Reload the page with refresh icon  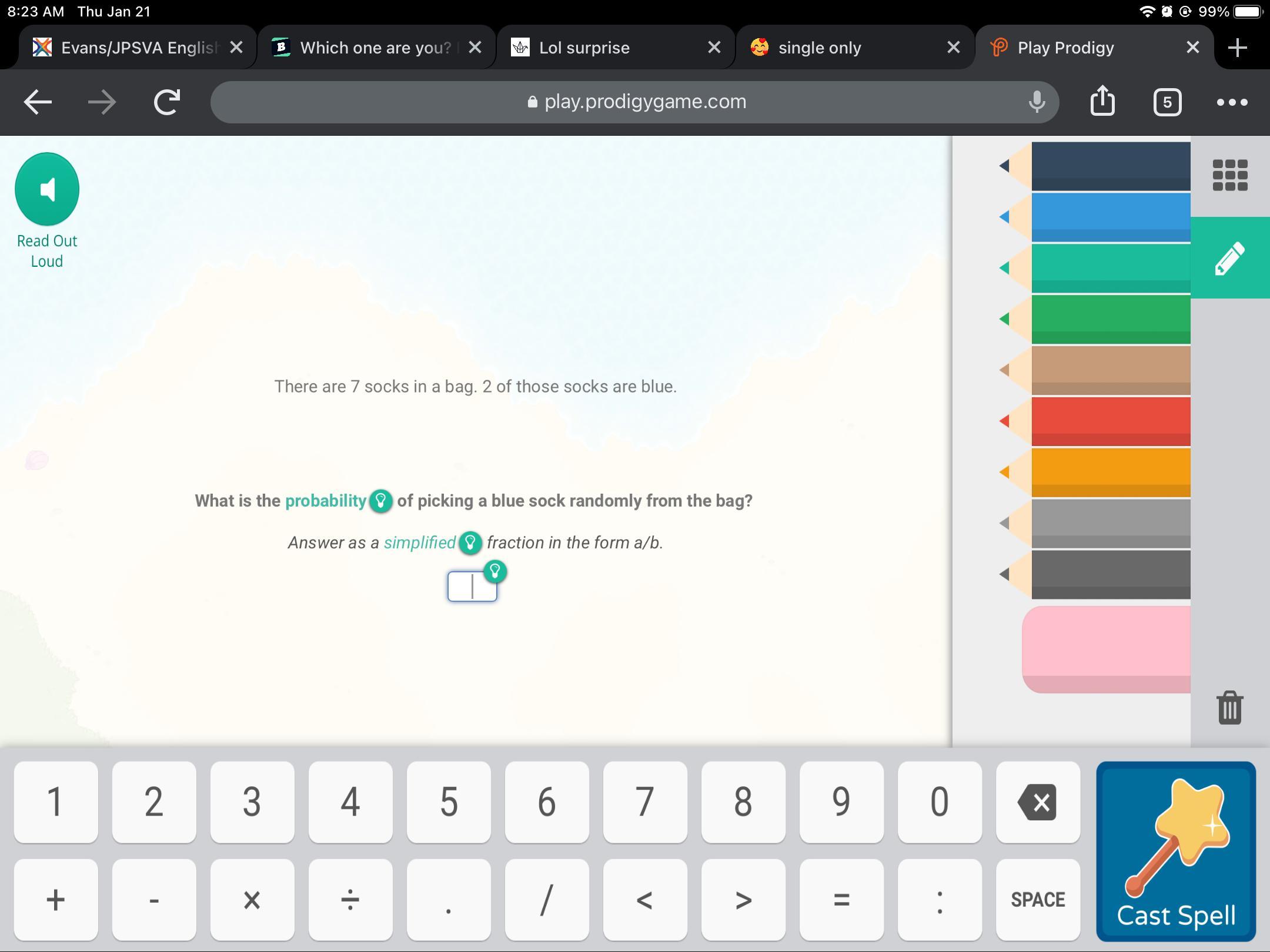pyautogui.click(x=167, y=102)
